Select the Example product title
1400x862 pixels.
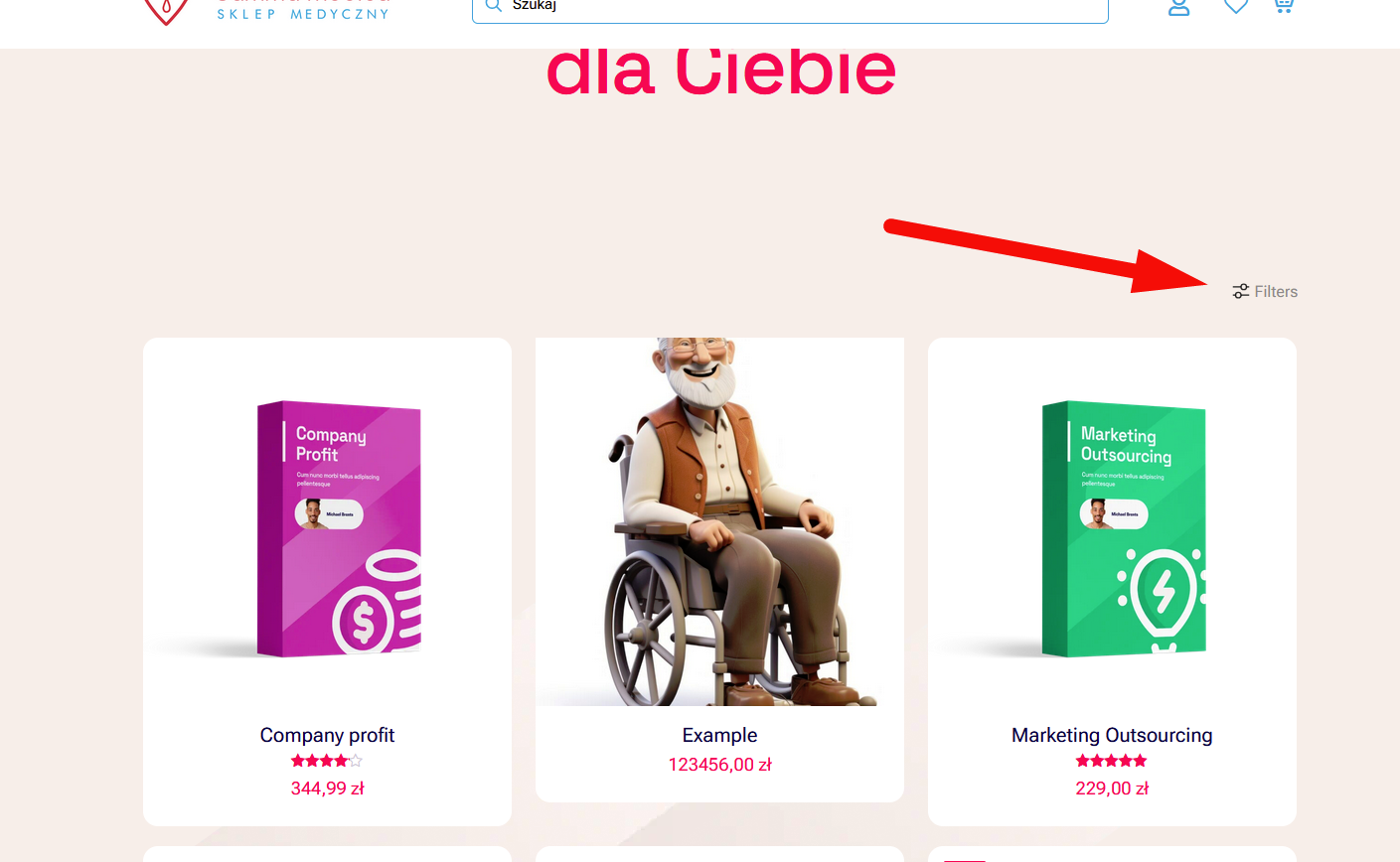point(719,735)
